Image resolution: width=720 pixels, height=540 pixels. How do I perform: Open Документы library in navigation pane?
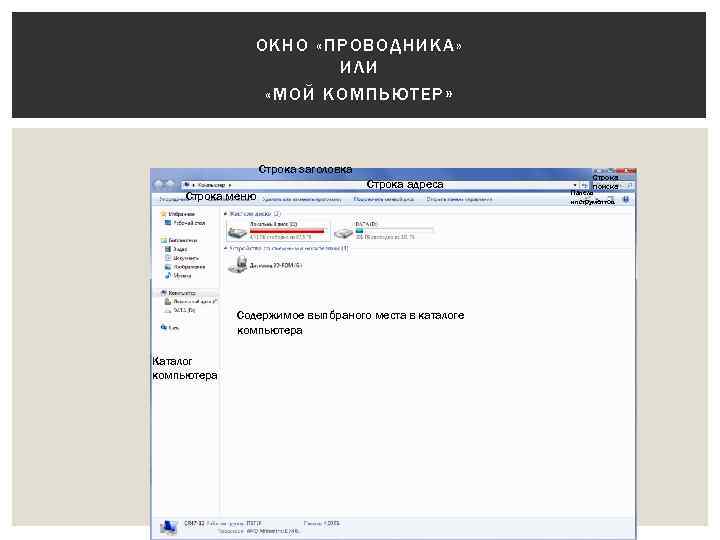pyautogui.click(x=182, y=258)
